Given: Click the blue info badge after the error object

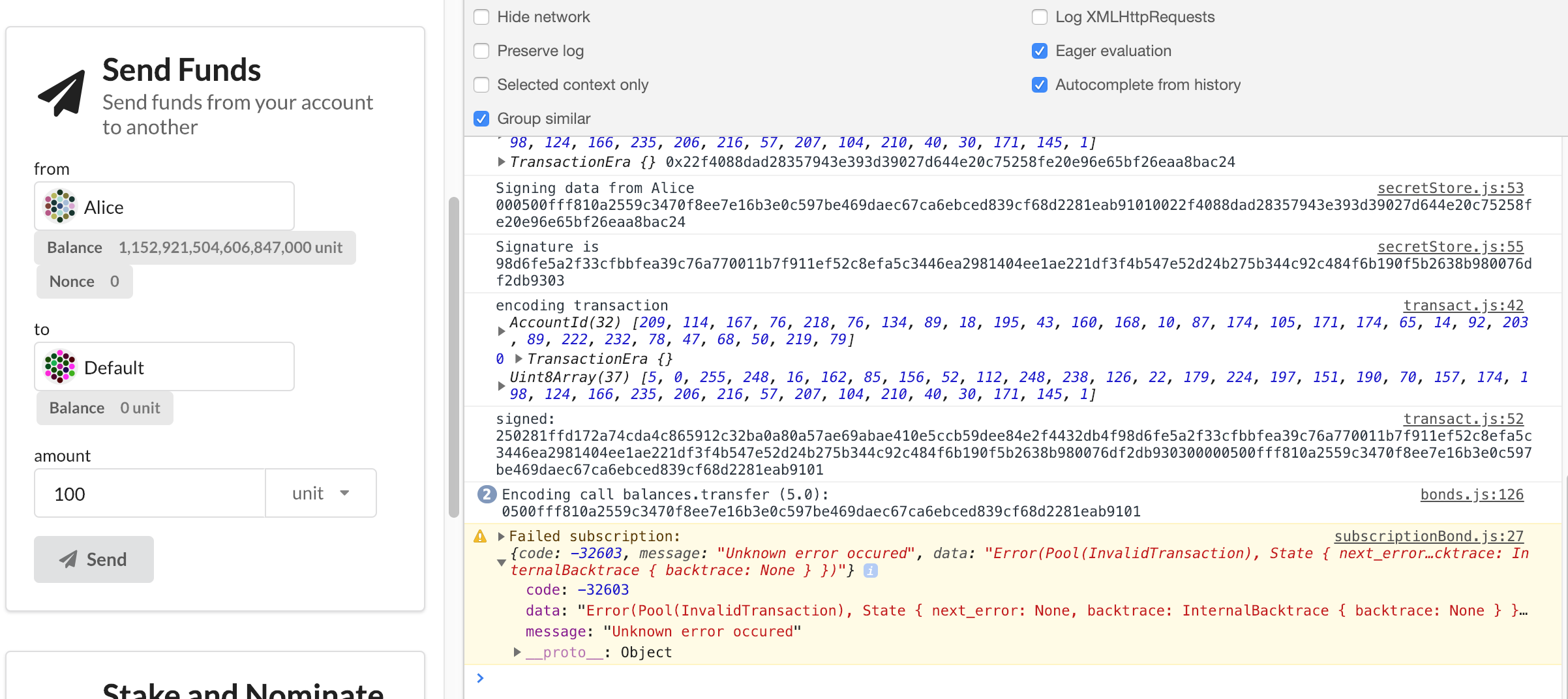Looking at the screenshot, I should pyautogui.click(x=871, y=571).
